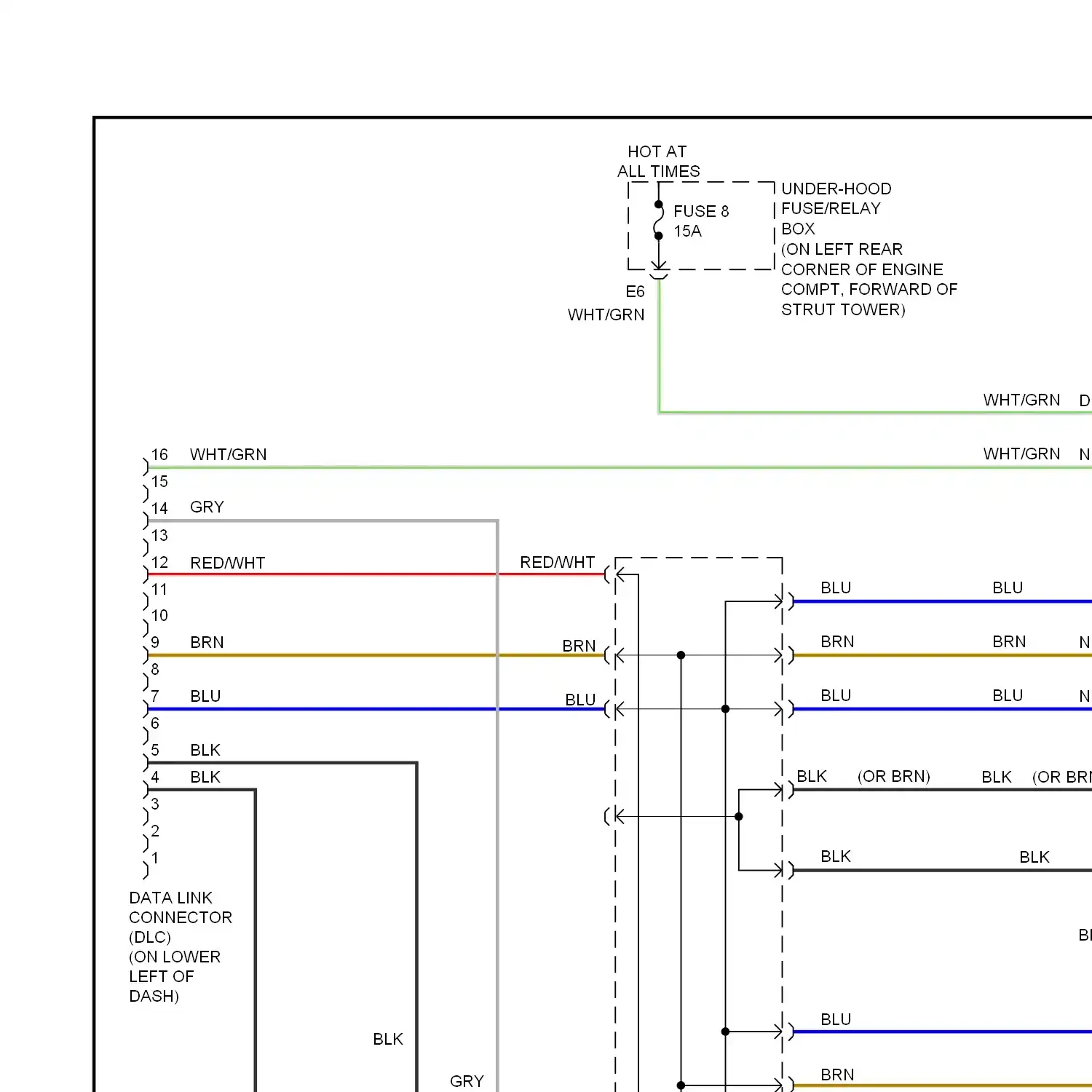Click the RED/WHT label at pin 12
Viewport: 1092px width, 1092px height.
[227, 563]
